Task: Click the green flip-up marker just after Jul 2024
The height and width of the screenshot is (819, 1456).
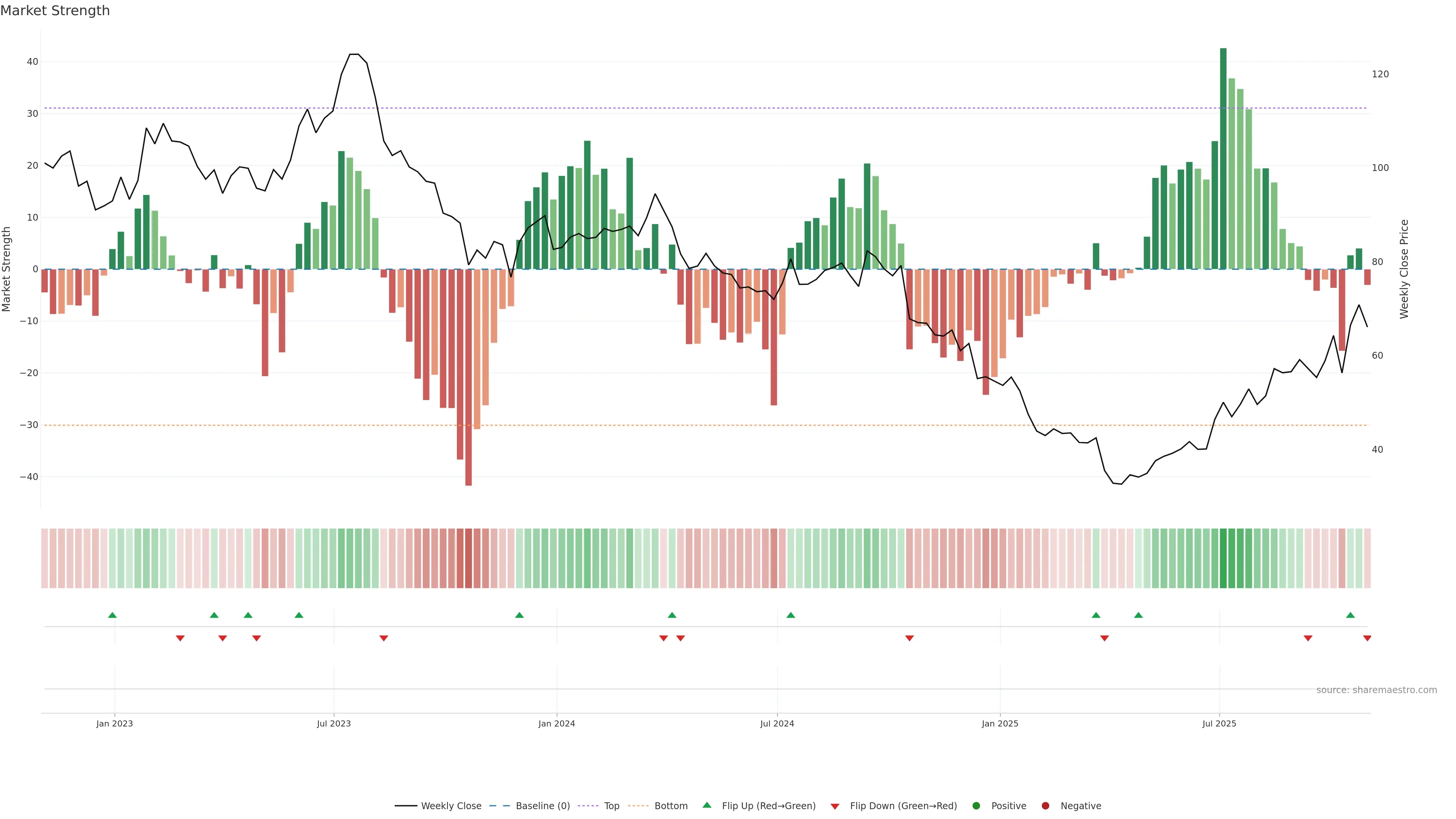Action: coord(791,615)
